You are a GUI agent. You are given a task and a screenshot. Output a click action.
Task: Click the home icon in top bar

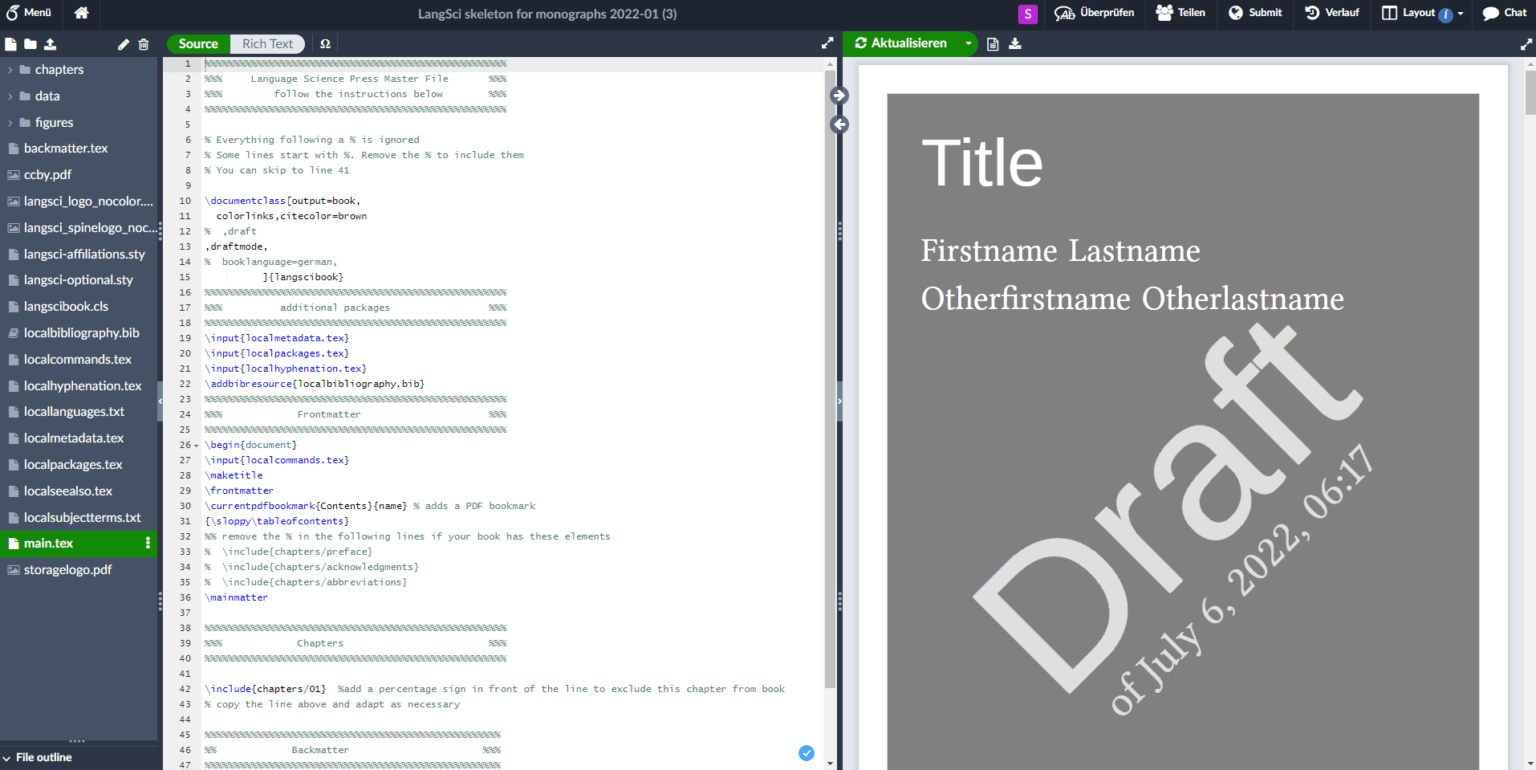click(81, 13)
